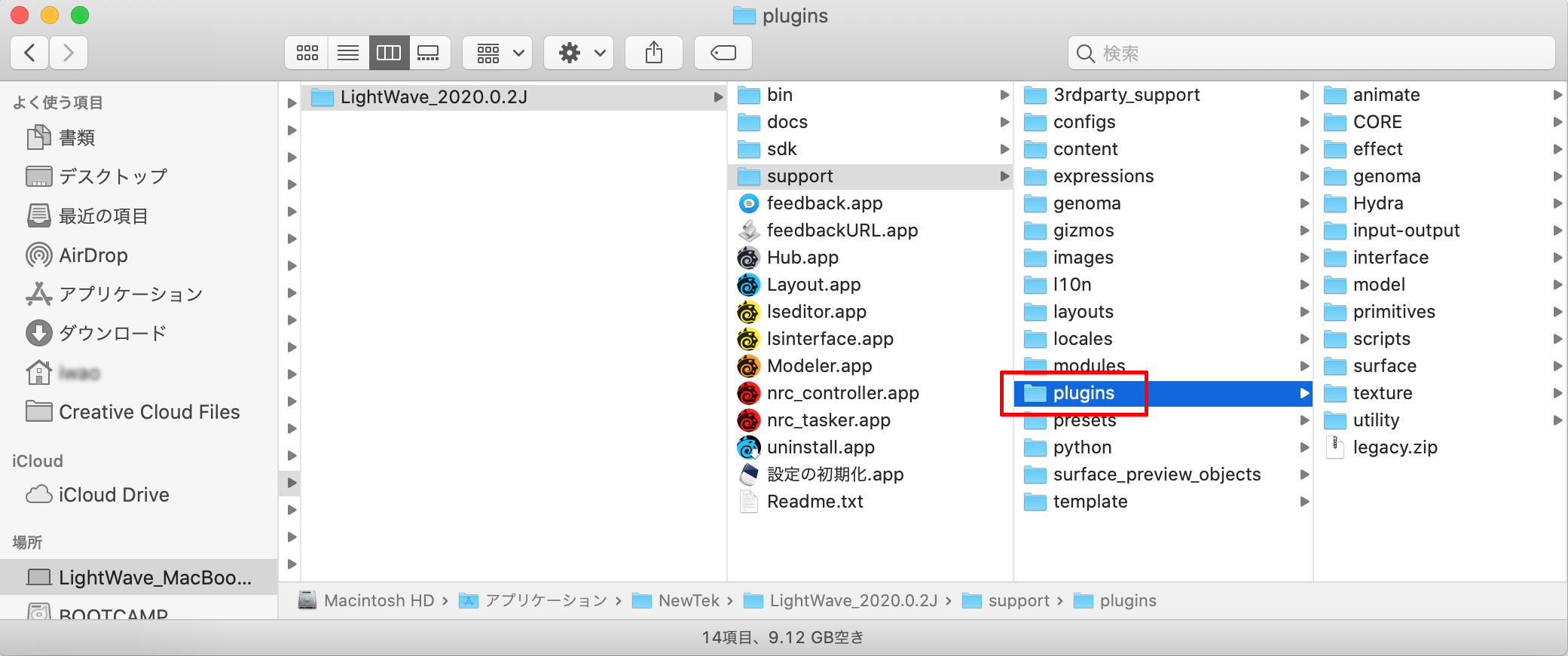This screenshot has height=656, width=1568.
Task: Open the group-by arrangement dropdown
Action: click(498, 53)
